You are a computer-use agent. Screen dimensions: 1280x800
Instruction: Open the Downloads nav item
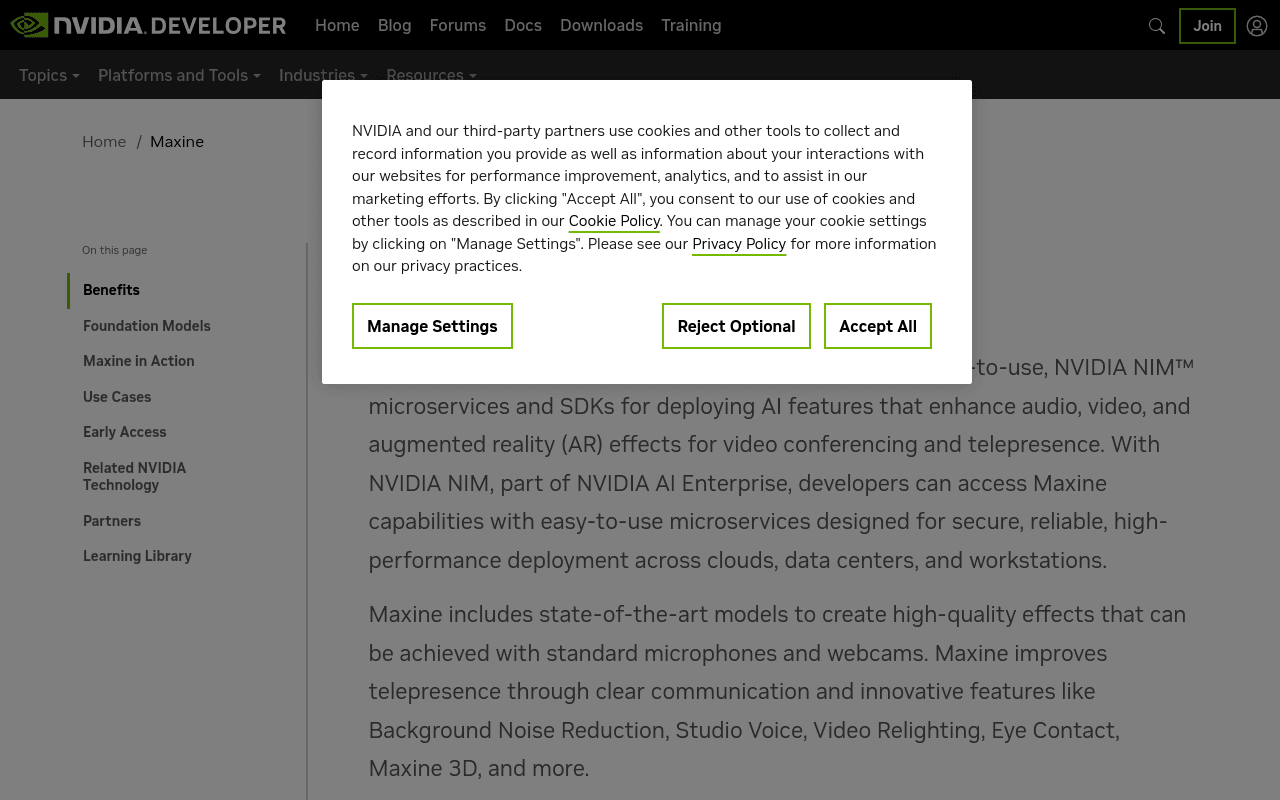pyautogui.click(x=601, y=25)
